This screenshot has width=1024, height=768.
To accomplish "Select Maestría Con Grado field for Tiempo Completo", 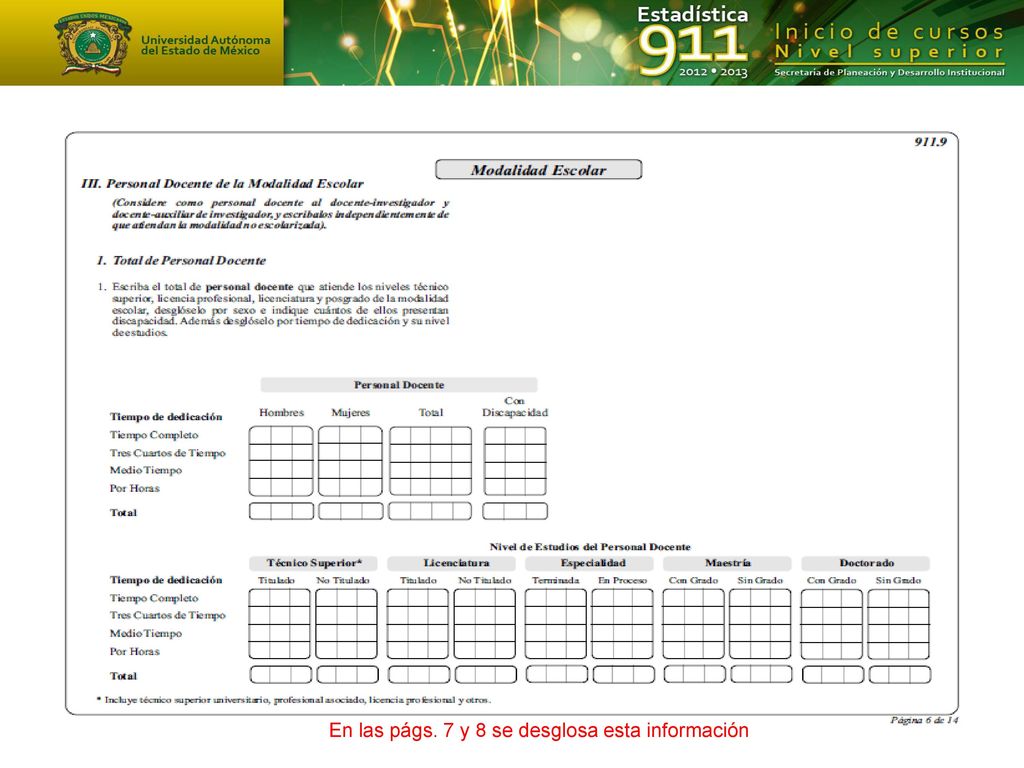I will point(694,598).
